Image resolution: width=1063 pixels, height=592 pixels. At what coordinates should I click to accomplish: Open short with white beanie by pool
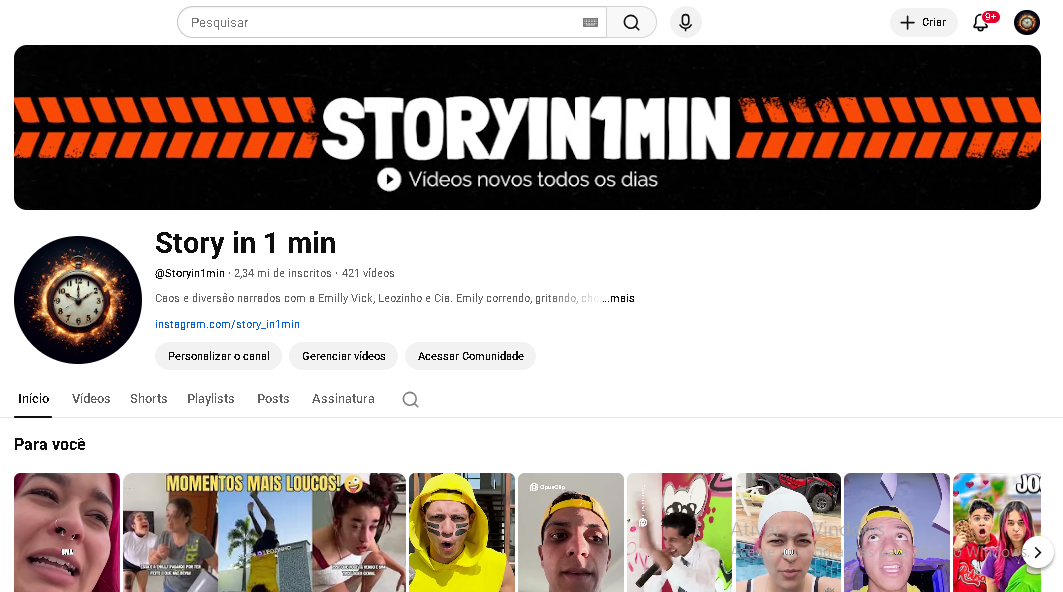pyautogui.click(x=788, y=532)
